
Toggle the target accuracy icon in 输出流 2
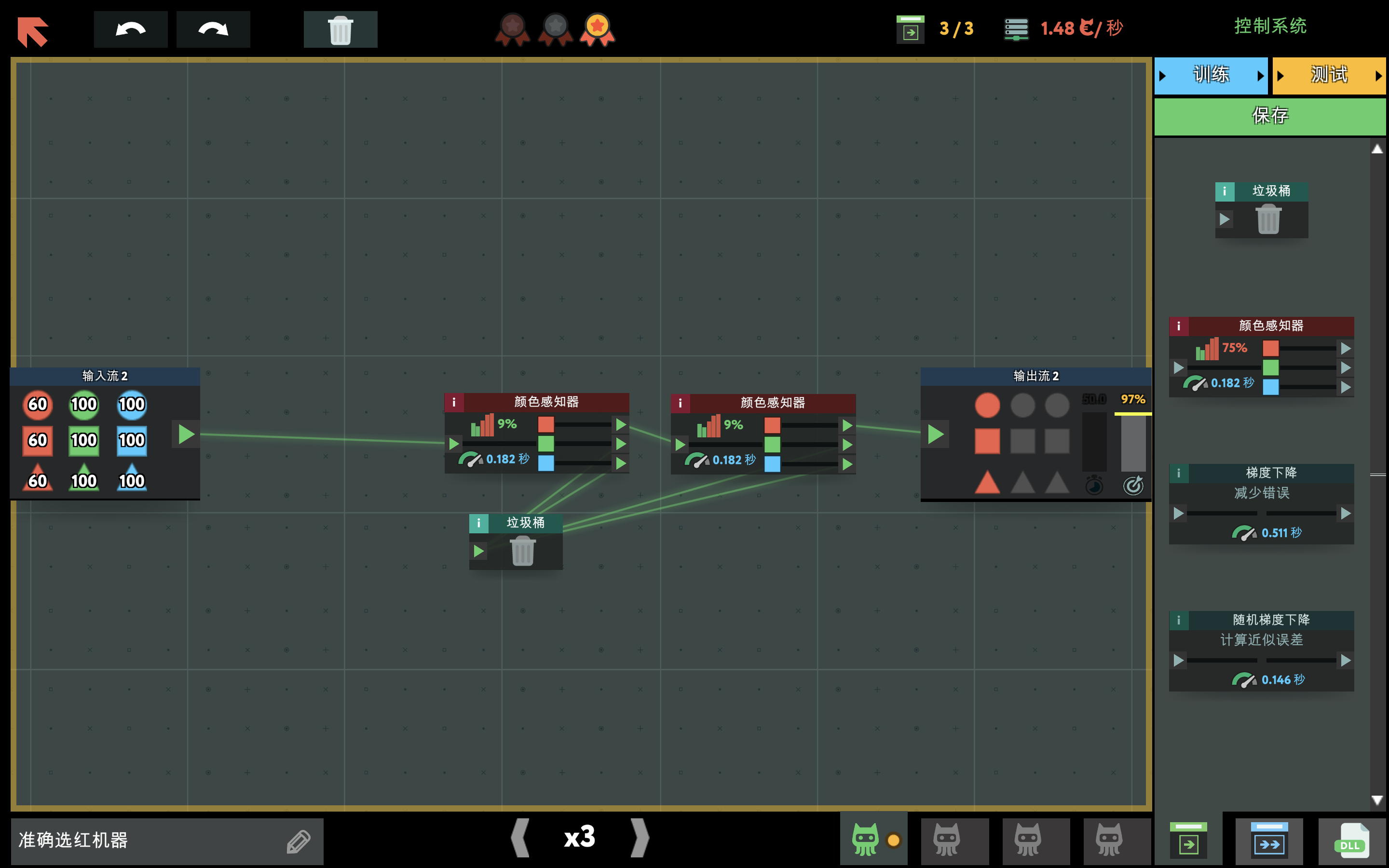click(1133, 486)
